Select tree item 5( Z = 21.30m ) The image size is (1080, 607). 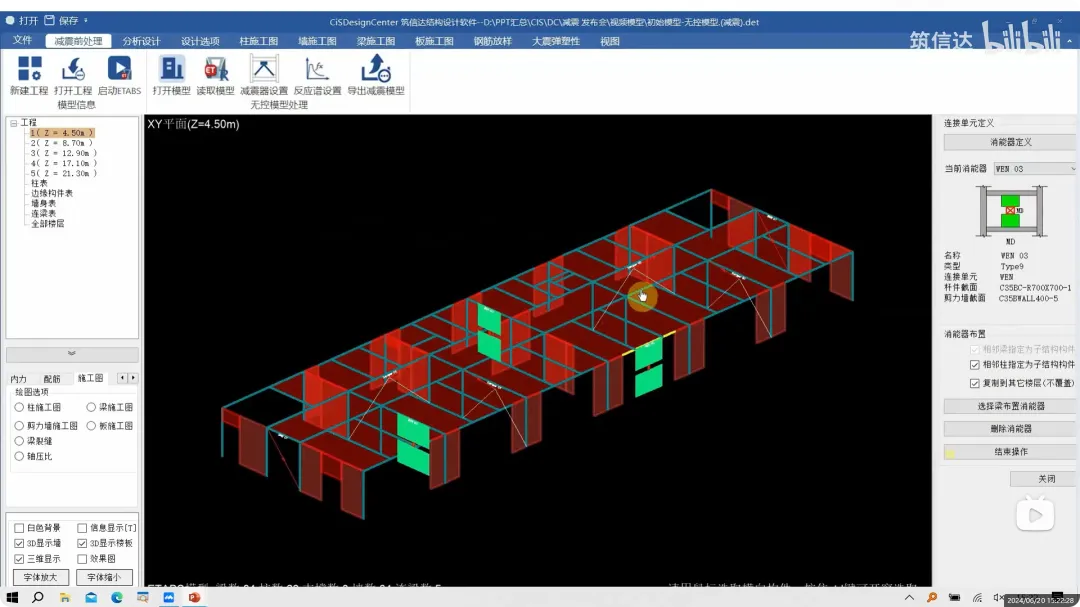point(63,174)
